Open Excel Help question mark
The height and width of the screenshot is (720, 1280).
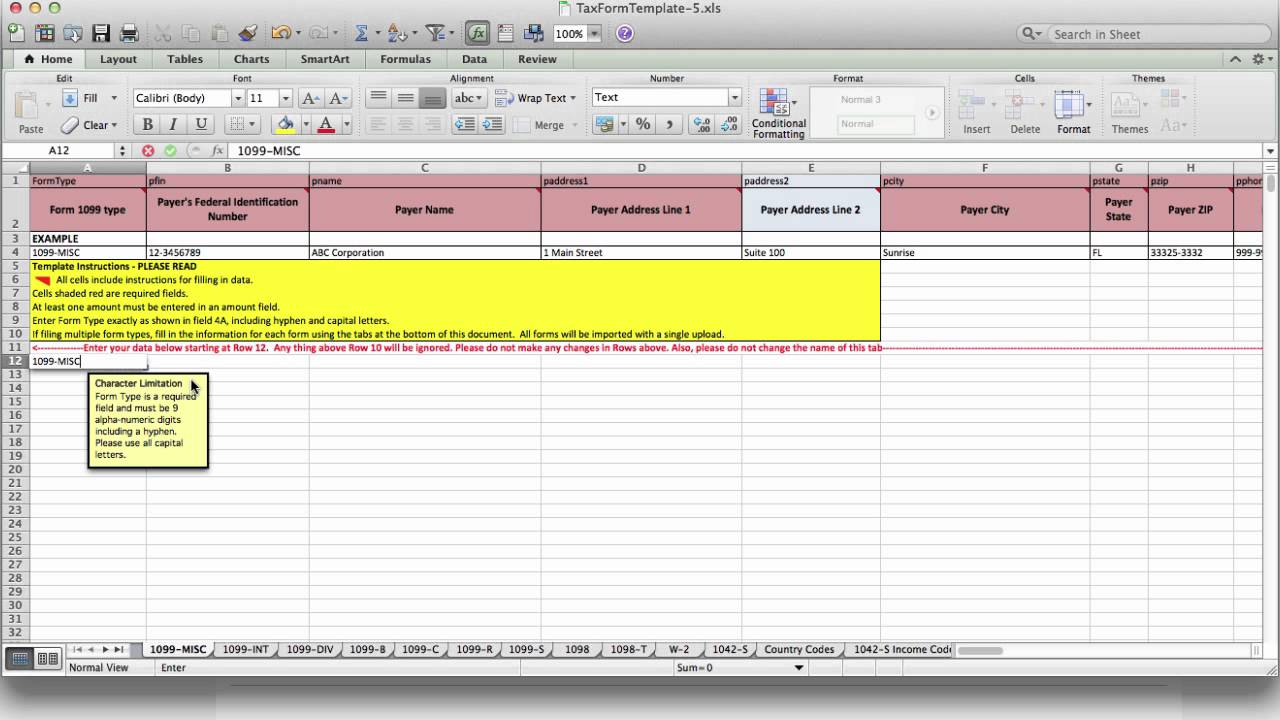pyautogui.click(x=625, y=33)
